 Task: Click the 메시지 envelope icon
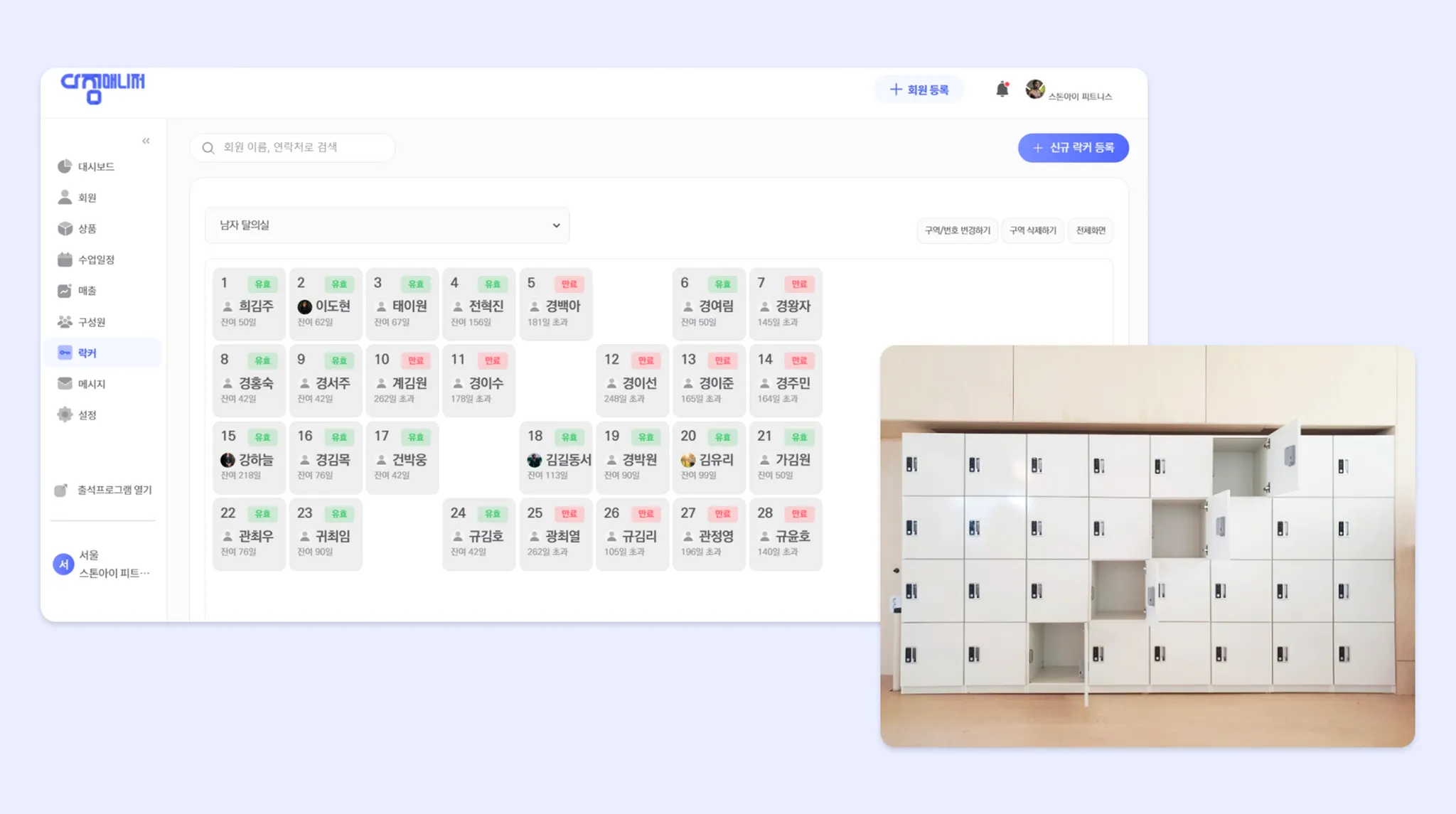tap(65, 384)
